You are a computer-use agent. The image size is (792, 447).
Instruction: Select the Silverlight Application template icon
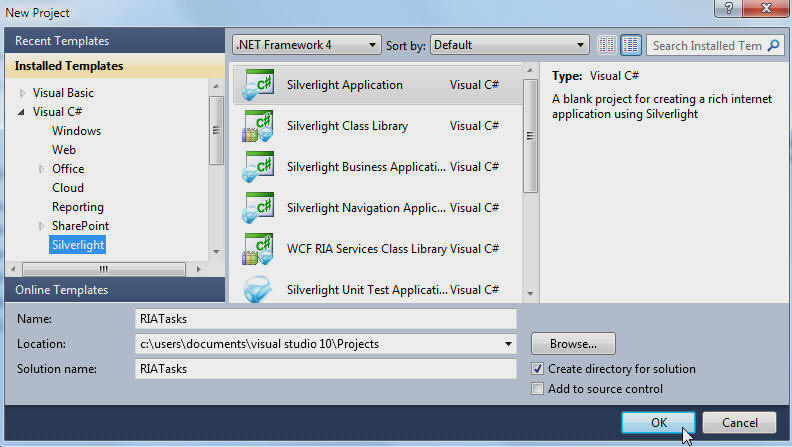(x=258, y=84)
